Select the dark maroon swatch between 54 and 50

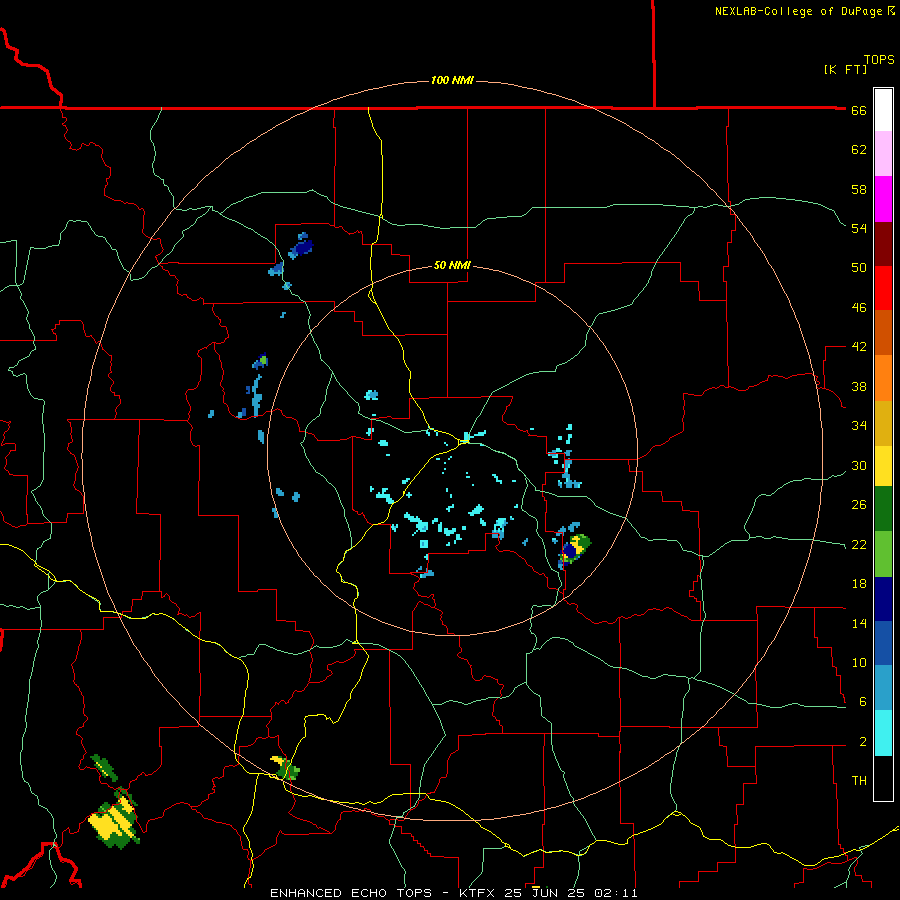click(x=883, y=243)
